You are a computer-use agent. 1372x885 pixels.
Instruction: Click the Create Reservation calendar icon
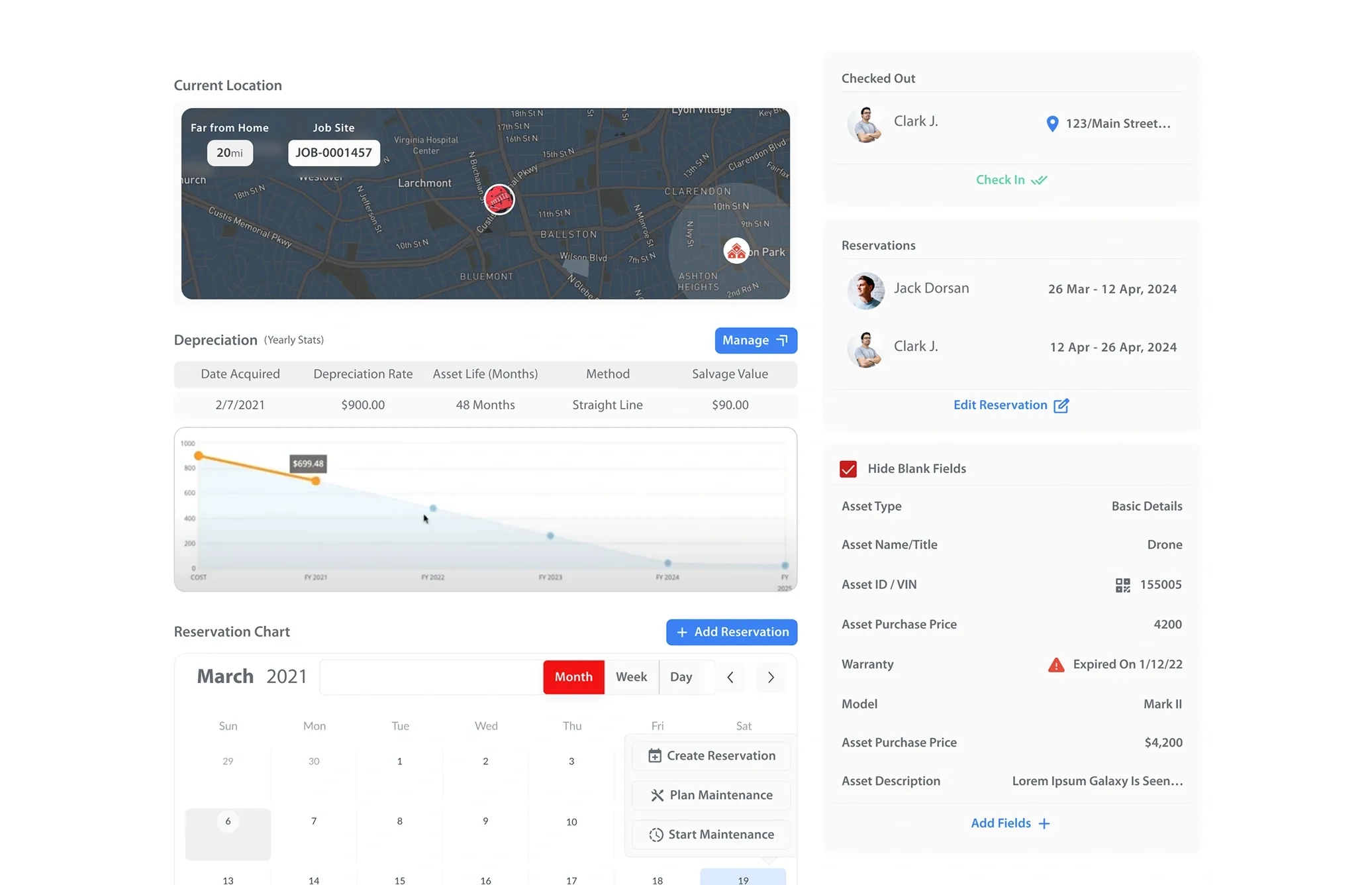point(655,756)
